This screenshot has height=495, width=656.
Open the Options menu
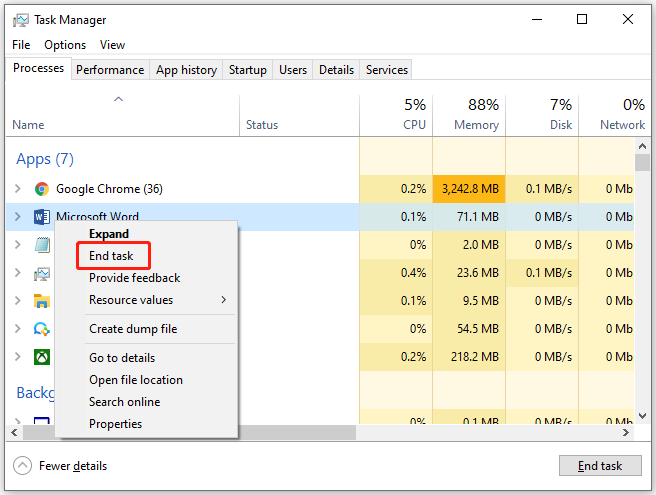click(65, 45)
